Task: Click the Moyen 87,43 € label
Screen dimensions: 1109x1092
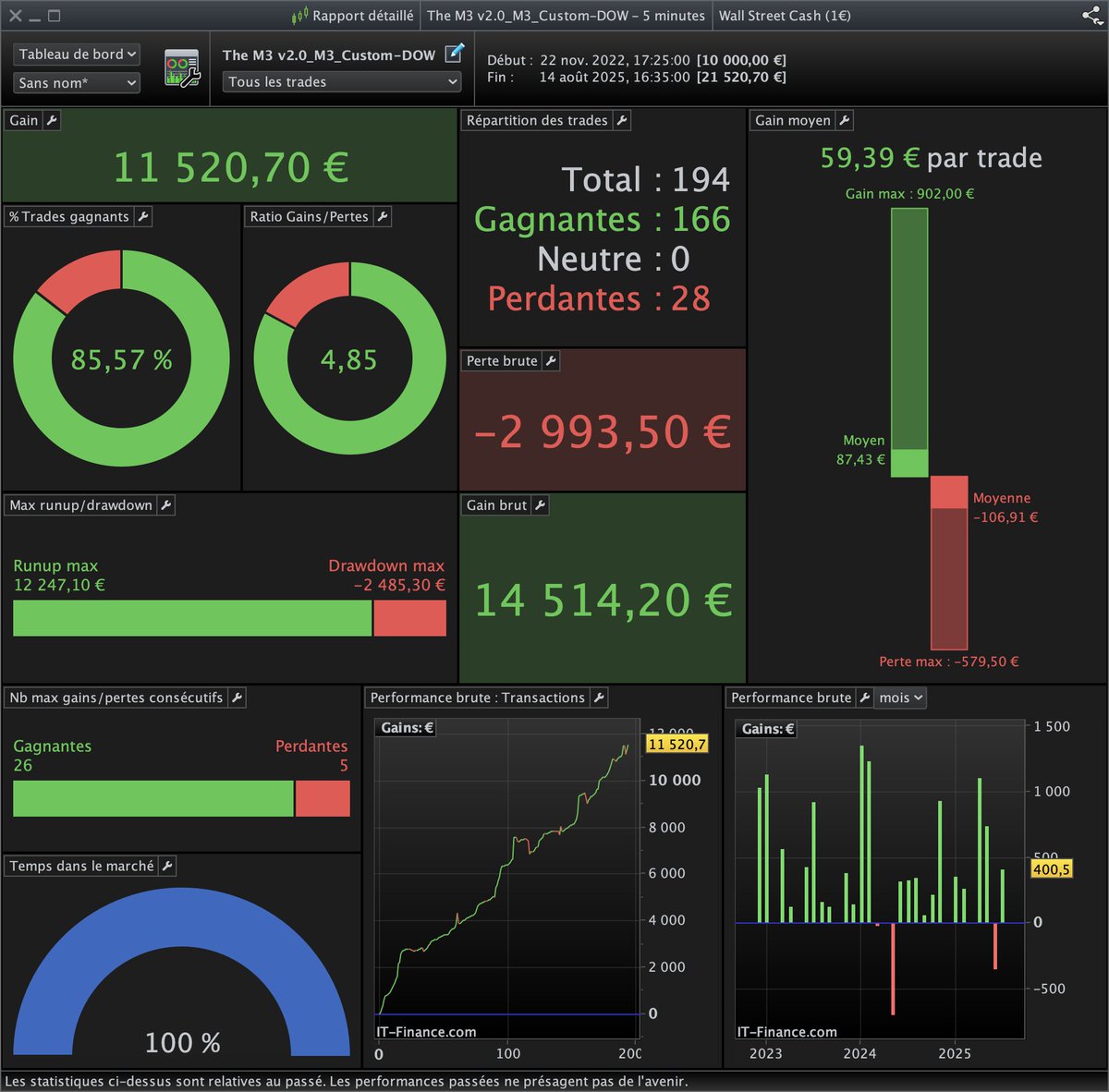Action: coord(861,450)
